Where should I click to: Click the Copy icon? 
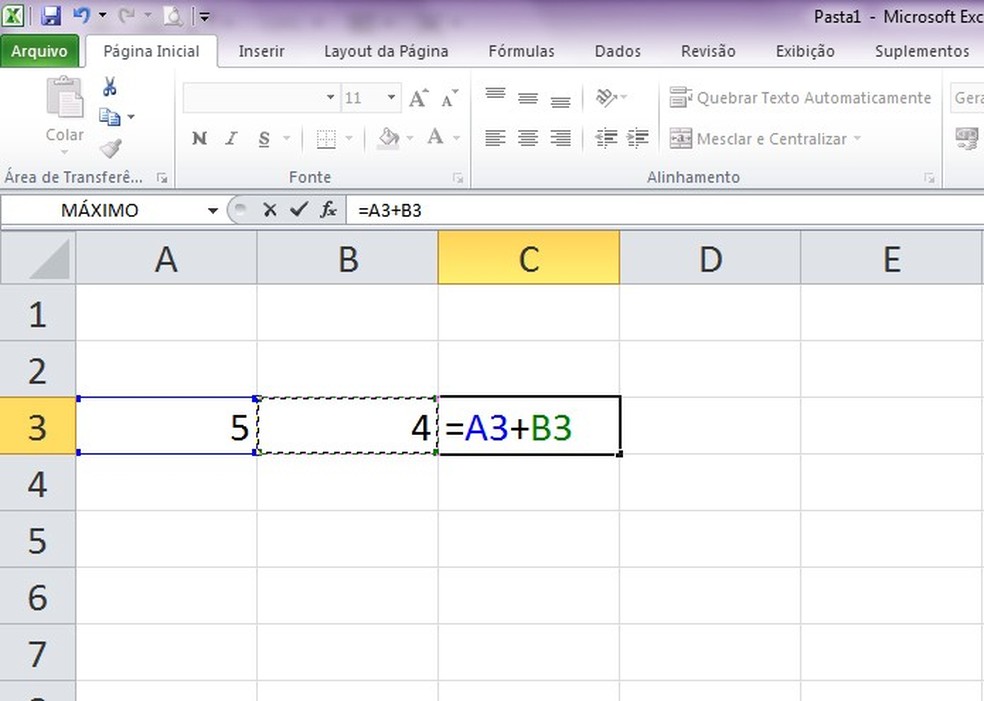(x=110, y=117)
